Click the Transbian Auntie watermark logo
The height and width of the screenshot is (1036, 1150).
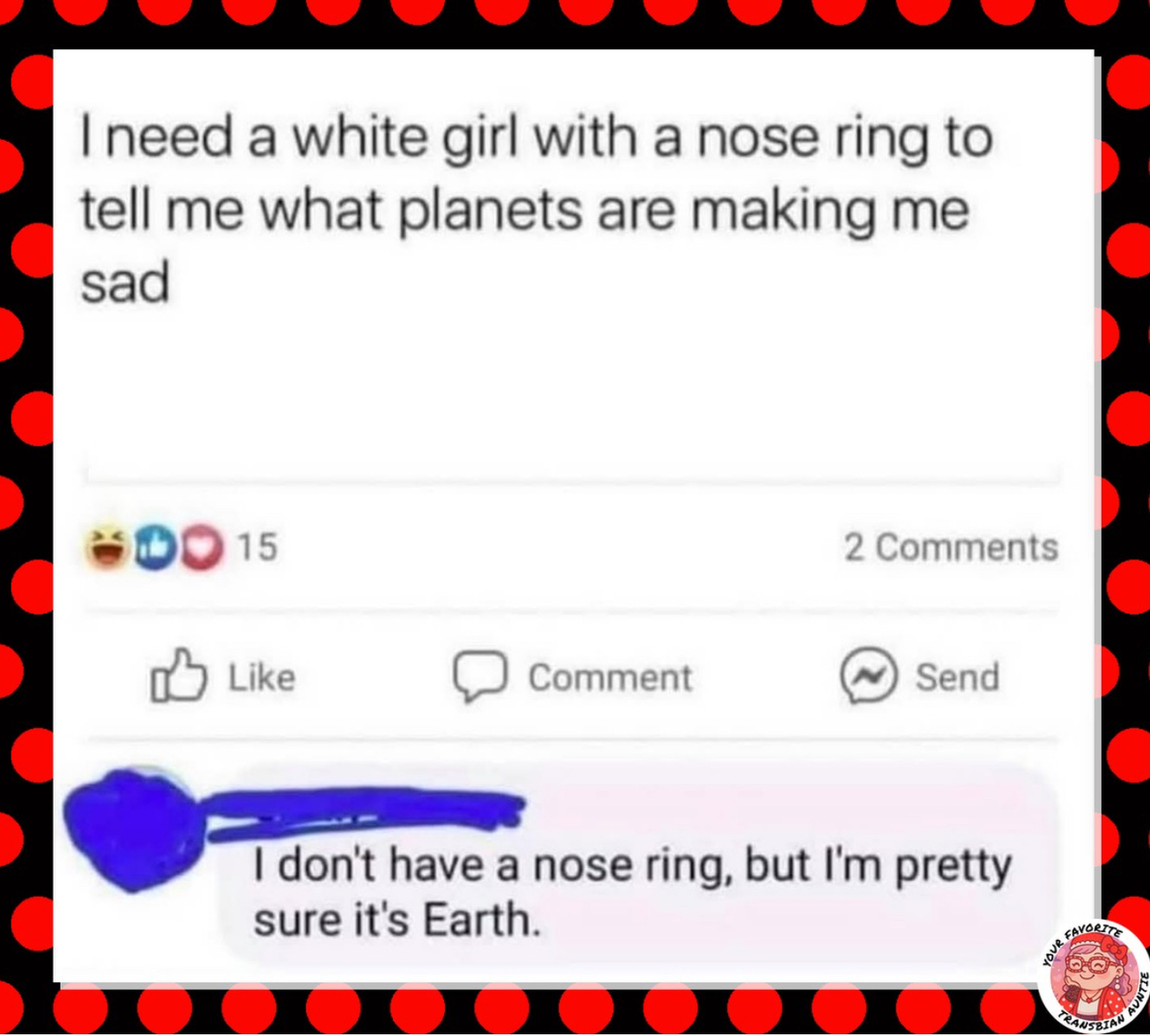point(1093,977)
